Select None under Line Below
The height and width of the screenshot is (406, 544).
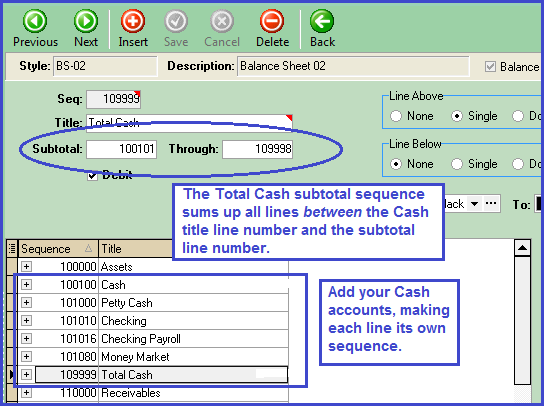pyautogui.click(x=396, y=164)
